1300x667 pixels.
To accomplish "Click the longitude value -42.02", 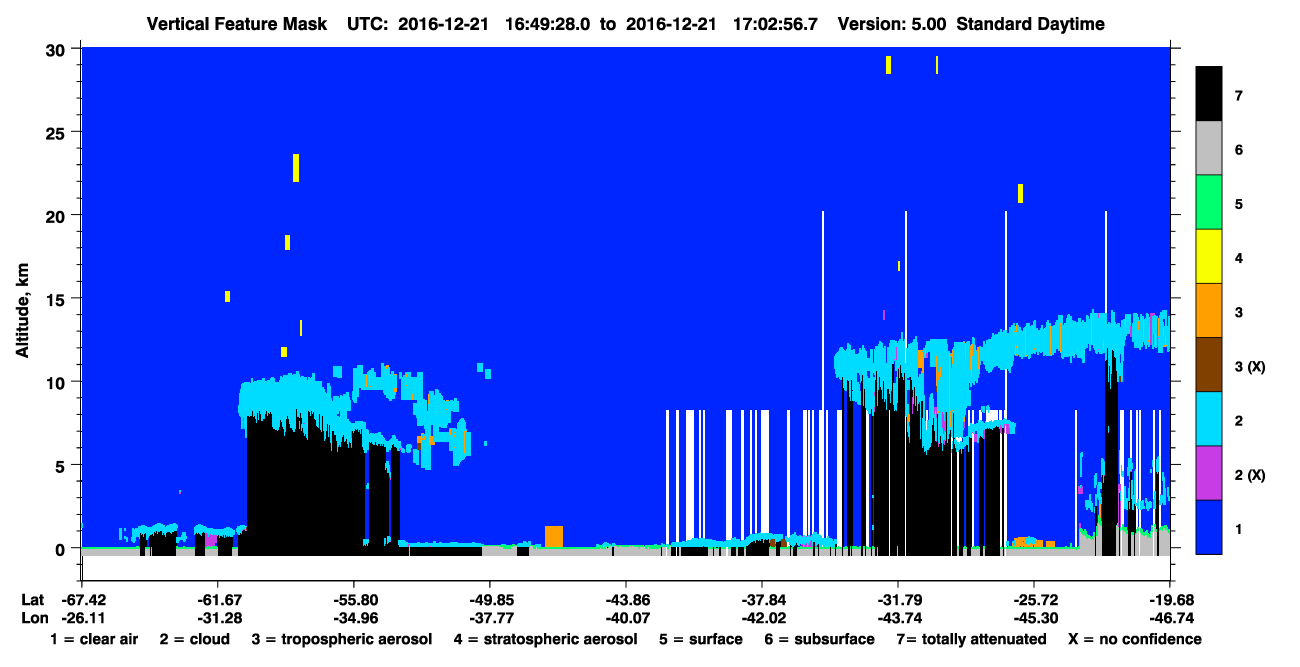I will [x=762, y=618].
